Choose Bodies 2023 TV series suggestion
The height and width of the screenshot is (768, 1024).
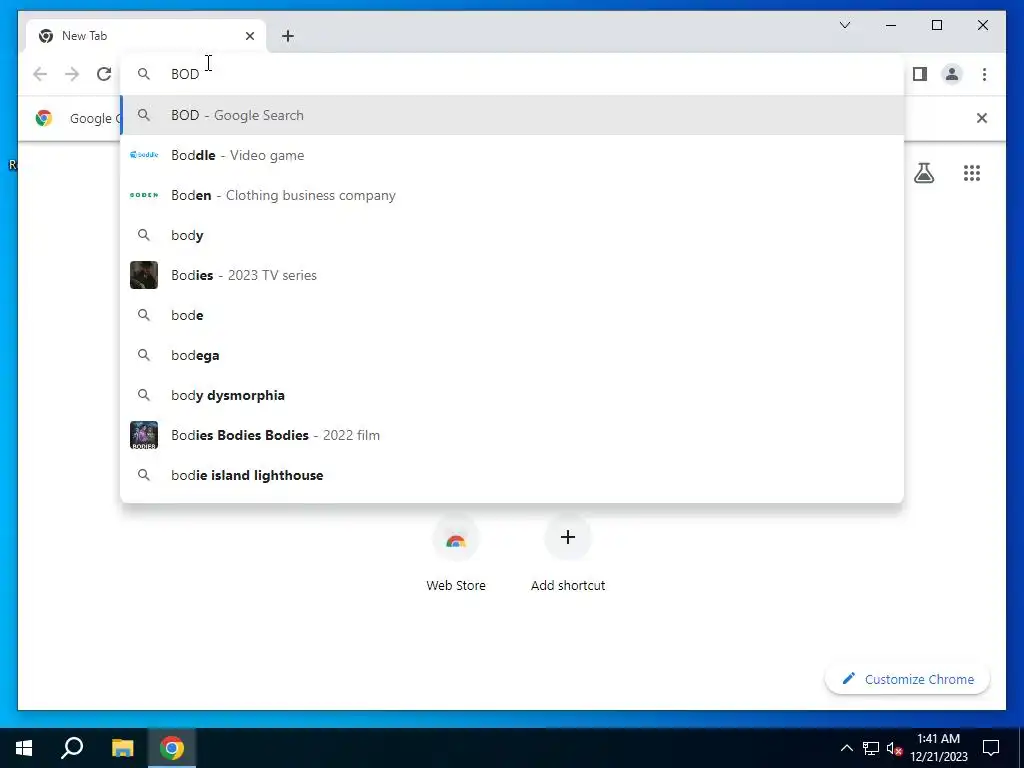pos(513,275)
